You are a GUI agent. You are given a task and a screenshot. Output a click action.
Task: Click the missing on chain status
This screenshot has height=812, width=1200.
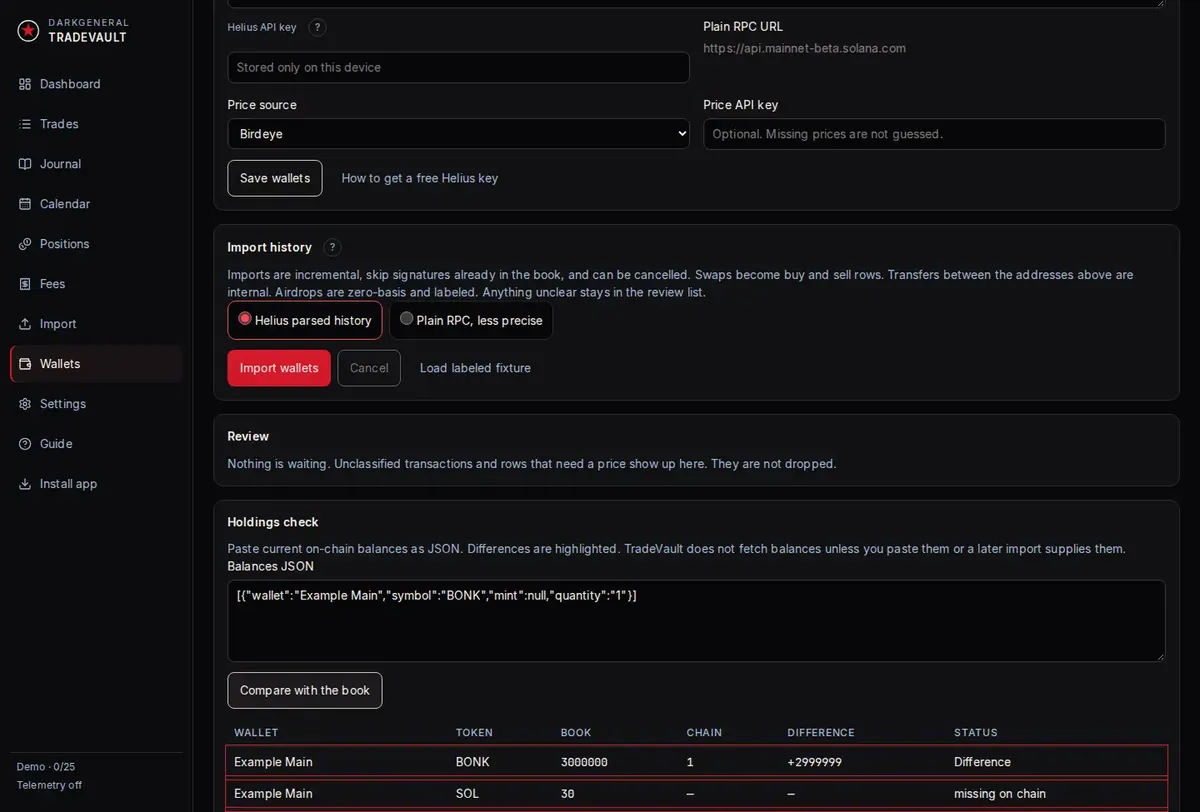pos(1000,794)
